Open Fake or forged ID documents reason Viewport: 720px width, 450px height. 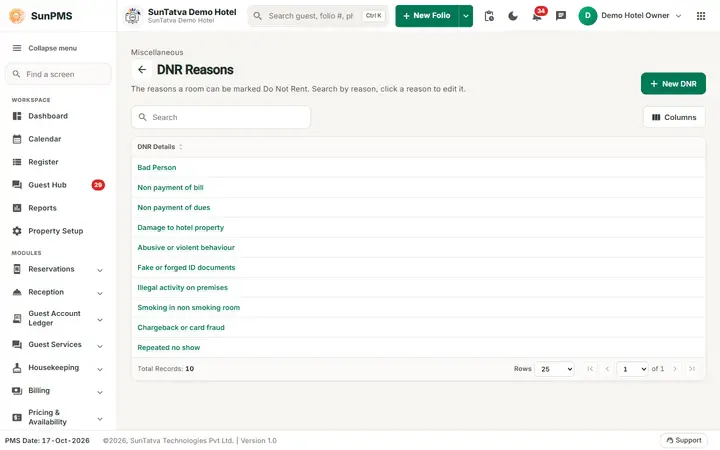(x=186, y=267)
